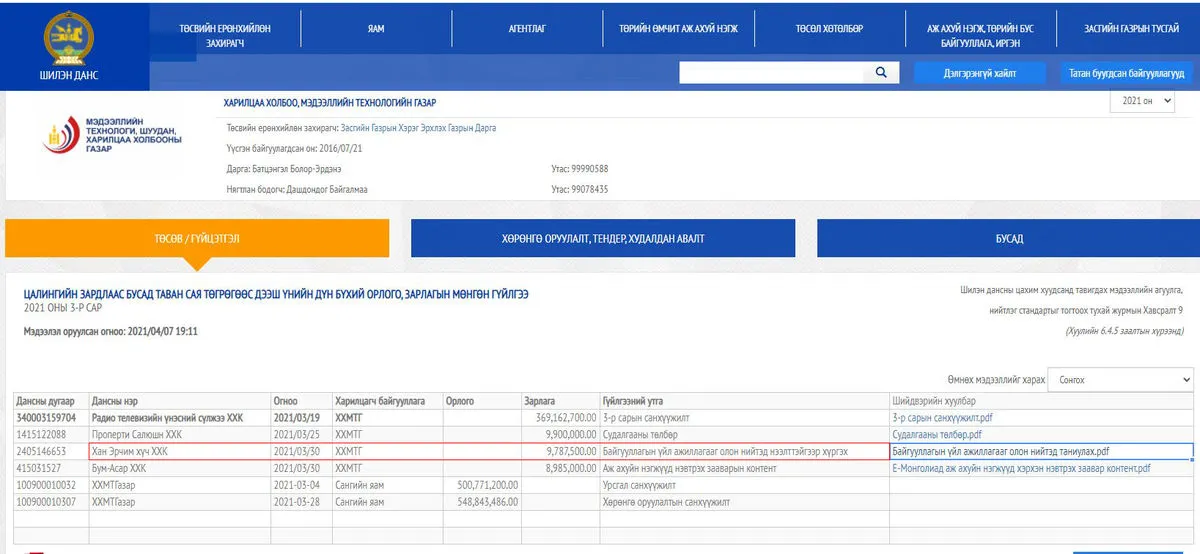Click the agency logo image

click(110, 135)
